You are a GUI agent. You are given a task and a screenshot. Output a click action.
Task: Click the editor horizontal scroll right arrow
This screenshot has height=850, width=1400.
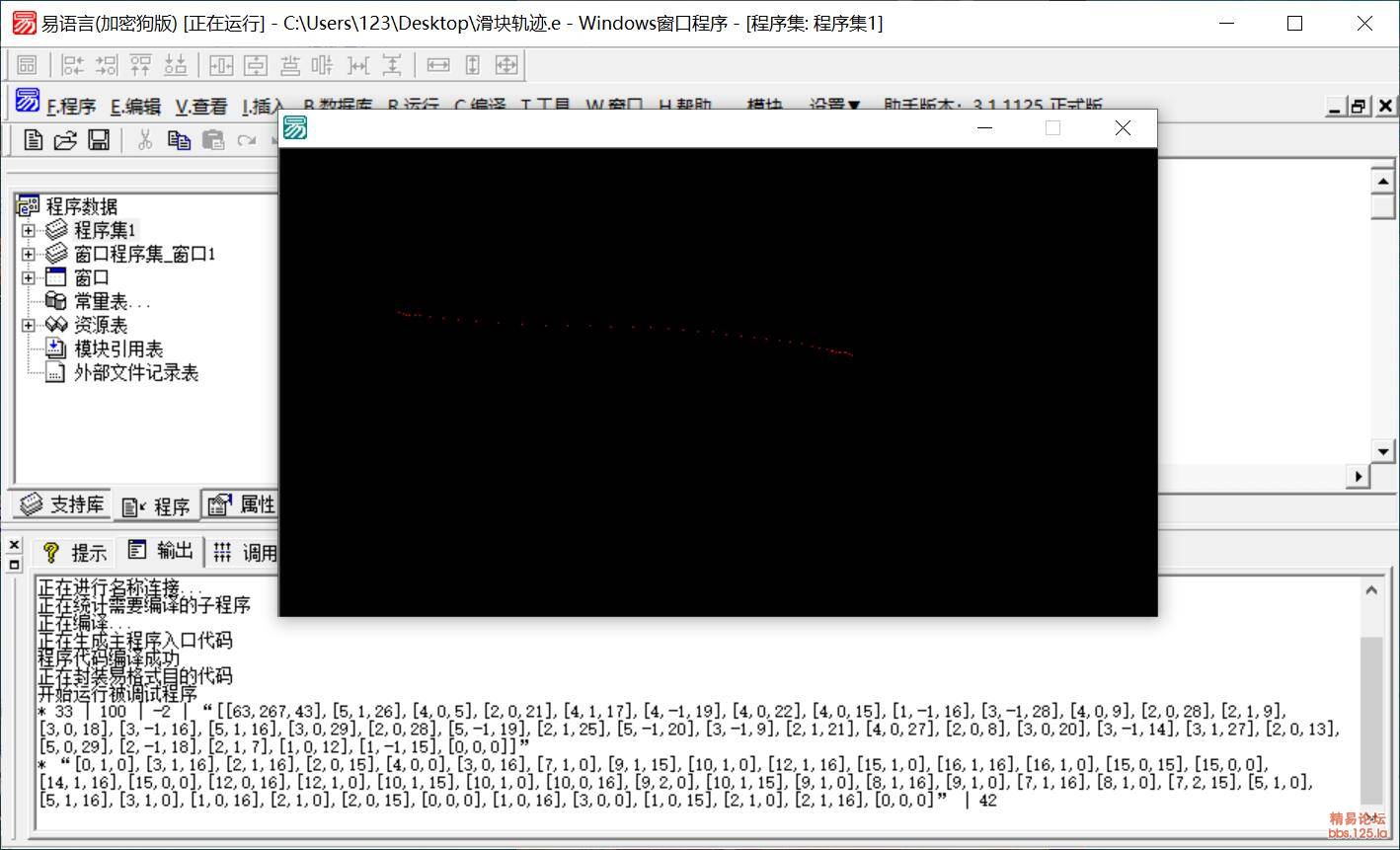click(1359, 476)
